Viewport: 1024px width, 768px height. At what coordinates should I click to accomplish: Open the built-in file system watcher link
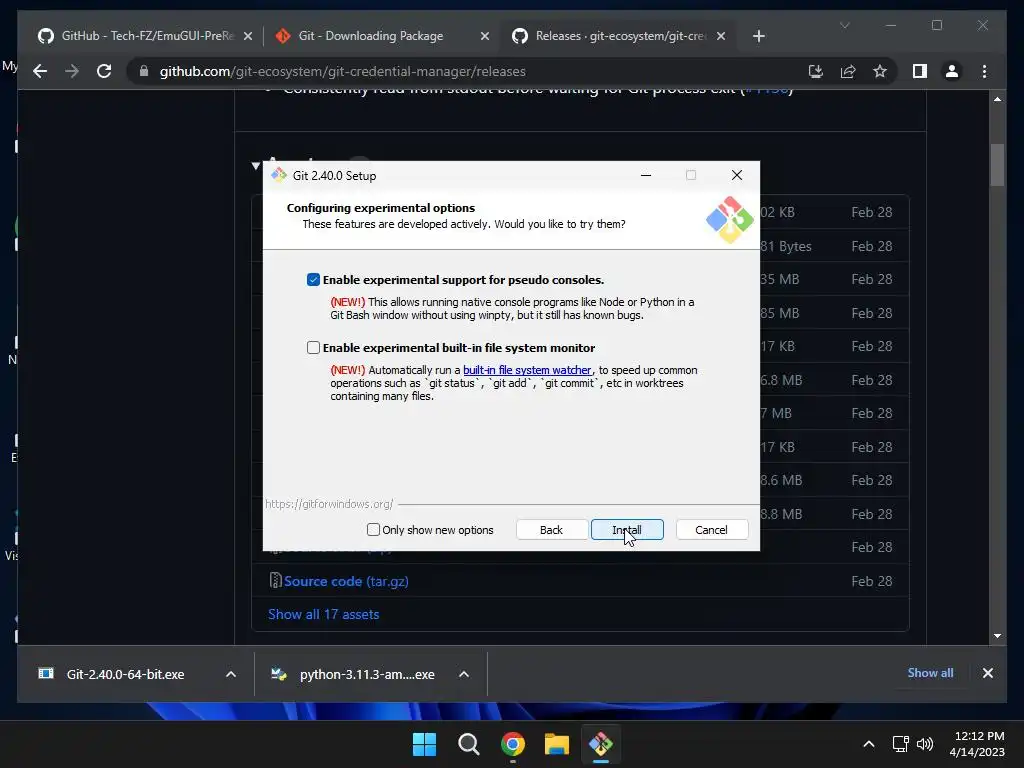526,370
